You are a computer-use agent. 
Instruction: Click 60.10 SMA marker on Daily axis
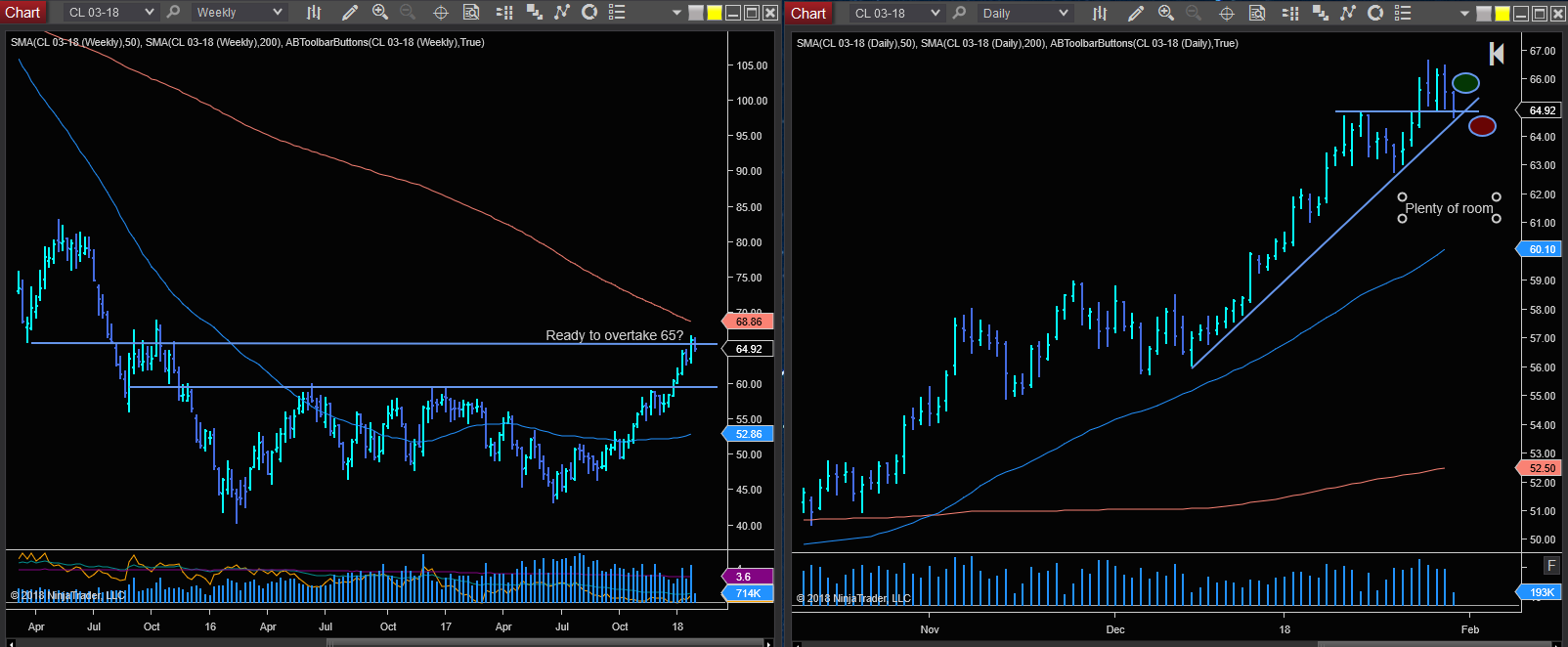(1539, 249)
